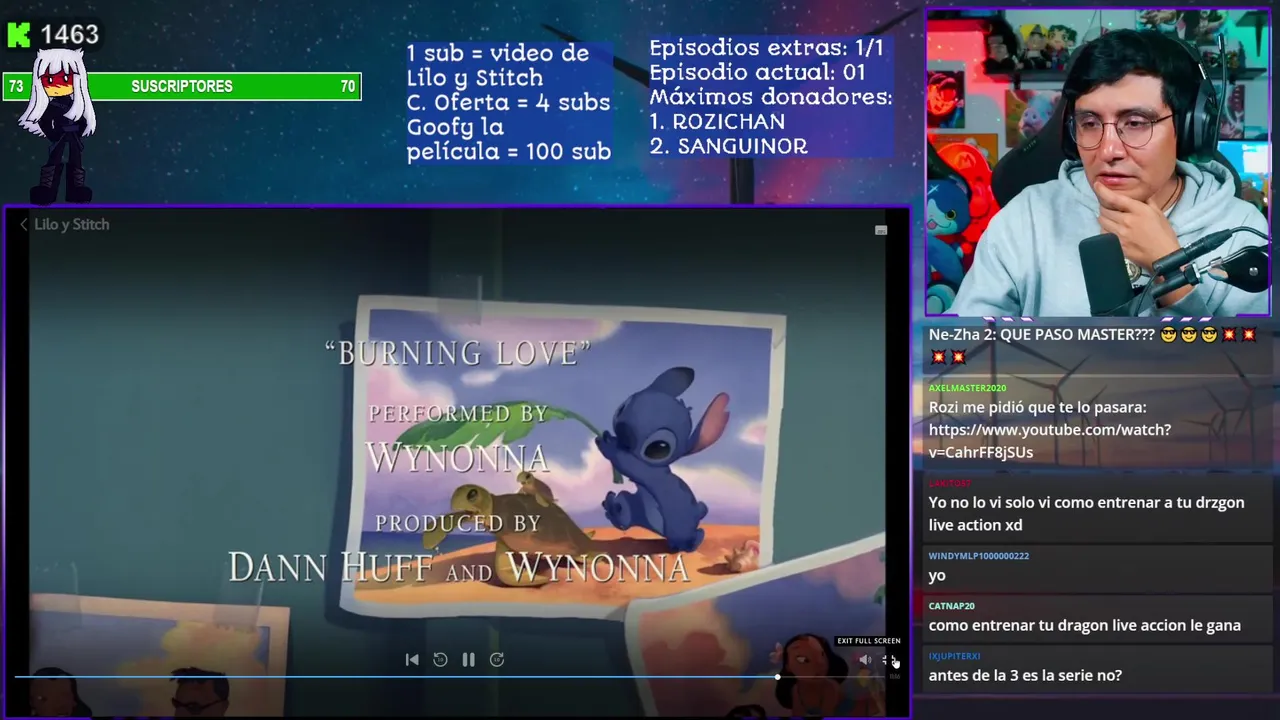Click chat message 'antes de la 3 es la serie no?'

(x=1025, y=675)
